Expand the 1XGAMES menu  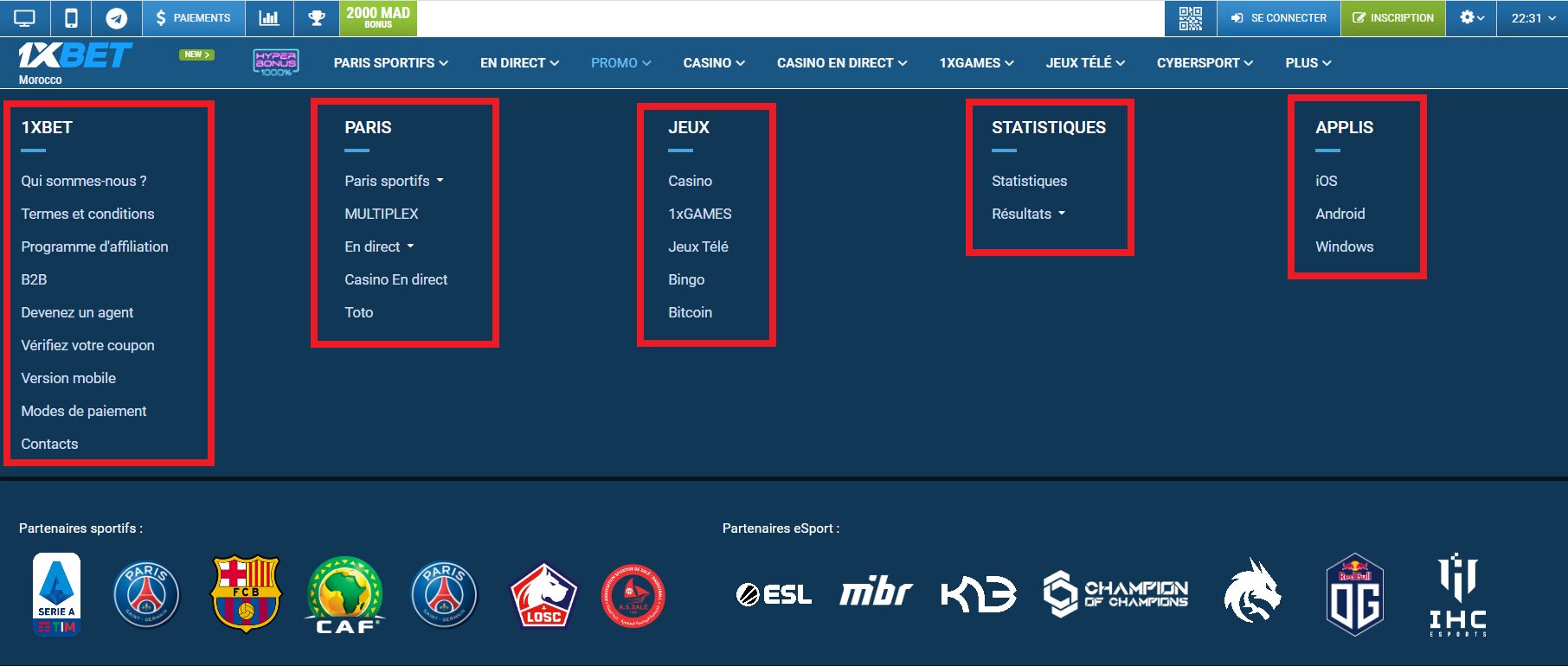click(x=977, y=63)
